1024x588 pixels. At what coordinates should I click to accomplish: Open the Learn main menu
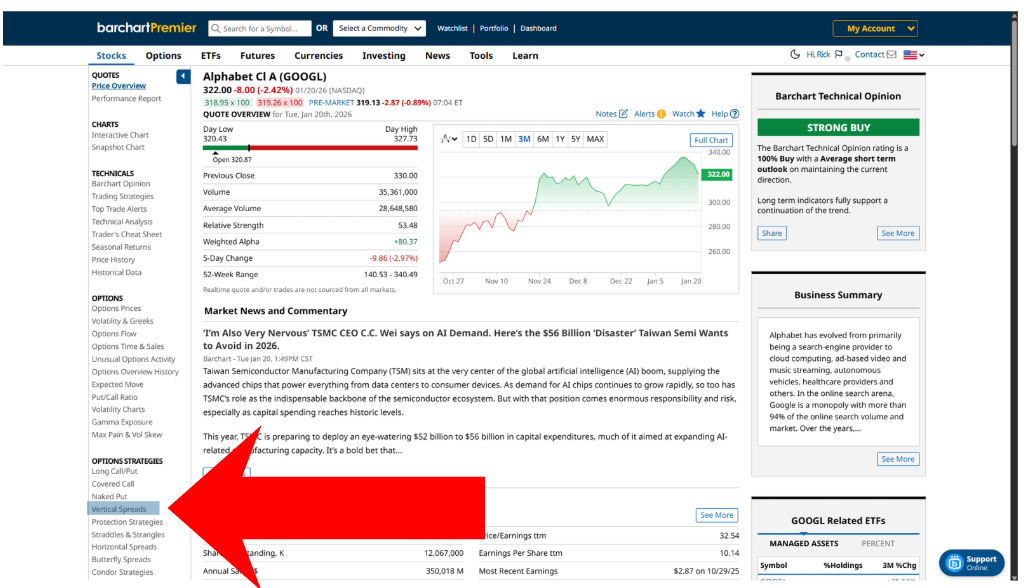[525, 56]
